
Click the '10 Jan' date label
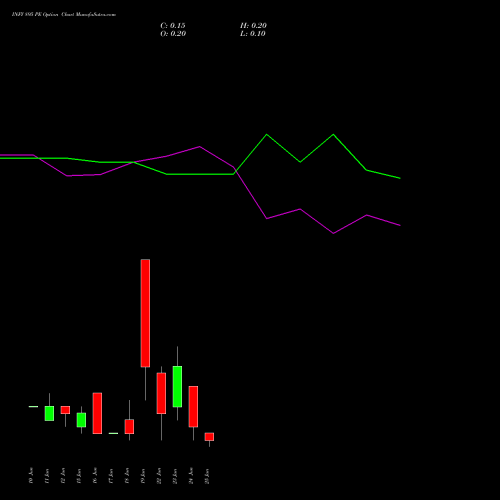(x=31, y=476)
